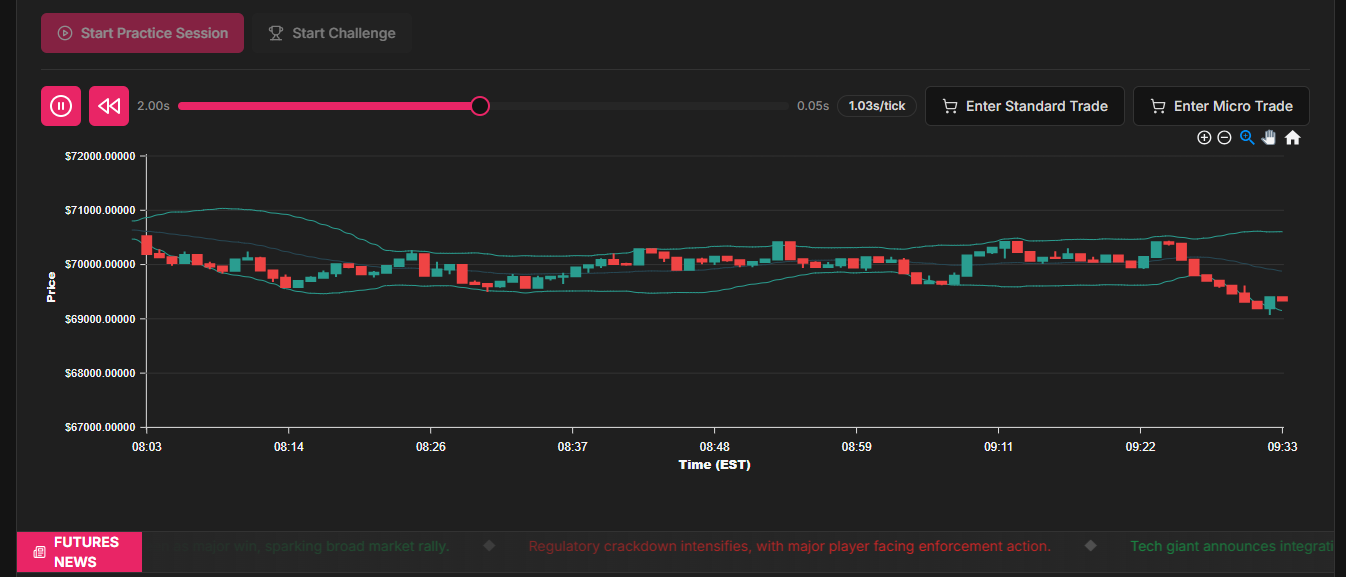Click the trophy icon on Start Challenge
This screenshot has height=577, width=1346.
tap(276, 33)
